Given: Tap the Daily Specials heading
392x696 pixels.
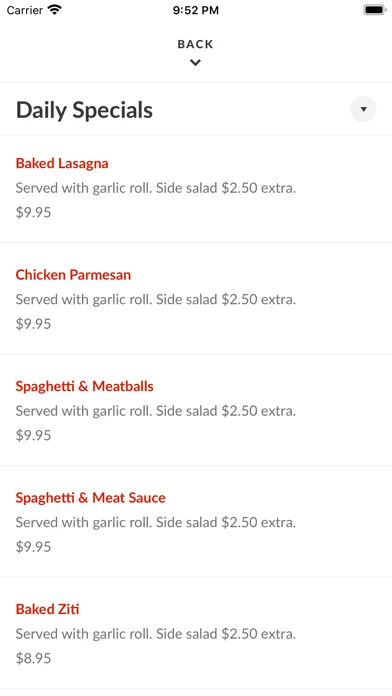Looking at the screenshot, I should pos(84,110).
